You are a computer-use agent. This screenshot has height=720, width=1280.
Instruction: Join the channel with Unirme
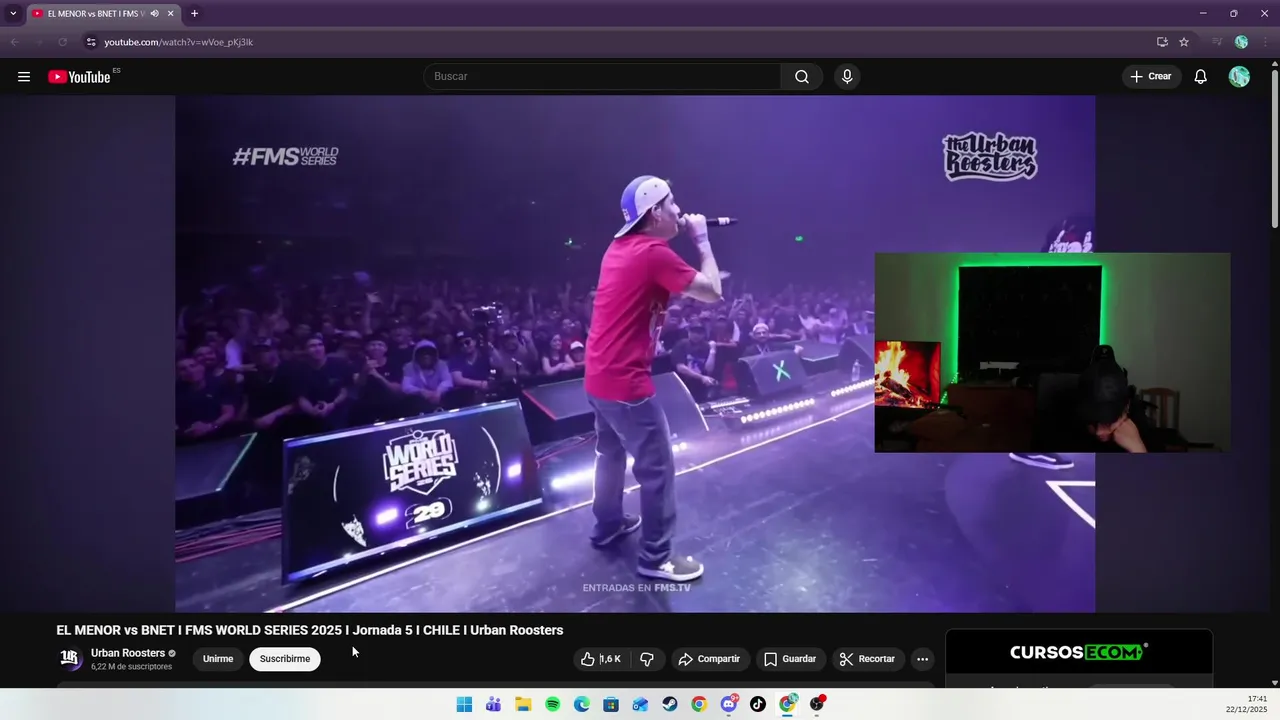click(x=218, y=659)
